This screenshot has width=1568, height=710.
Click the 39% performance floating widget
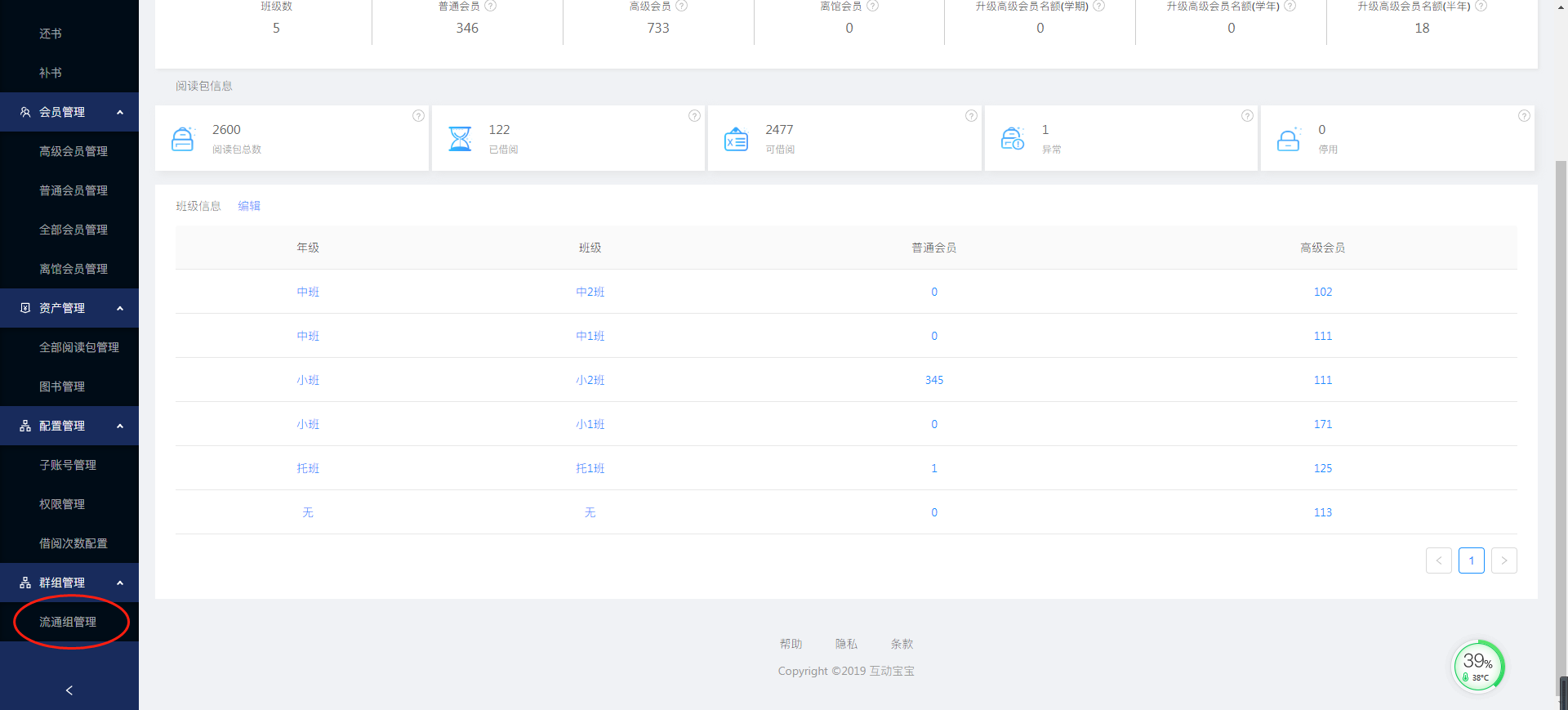1478,666
